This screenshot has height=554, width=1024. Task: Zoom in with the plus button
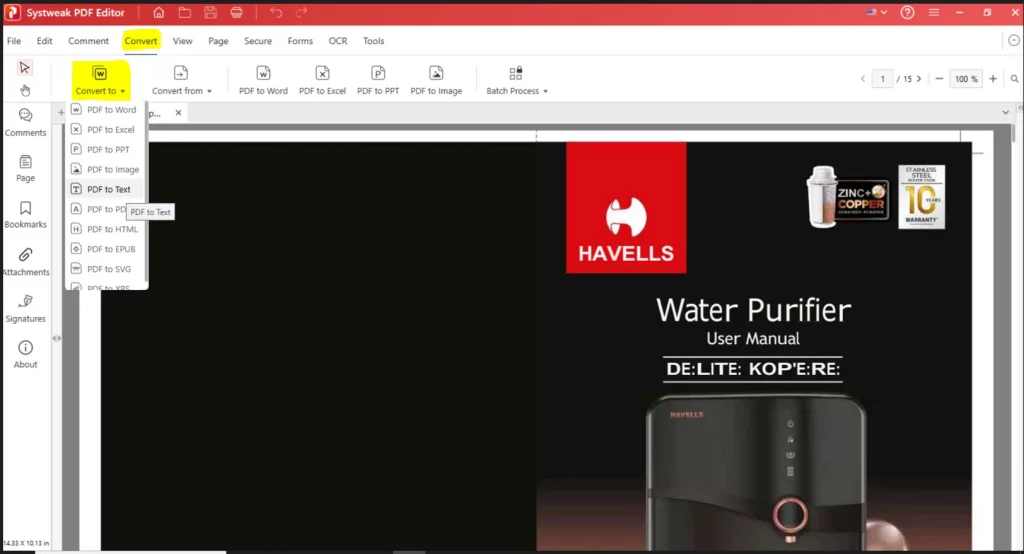click(x=993, y=79)
